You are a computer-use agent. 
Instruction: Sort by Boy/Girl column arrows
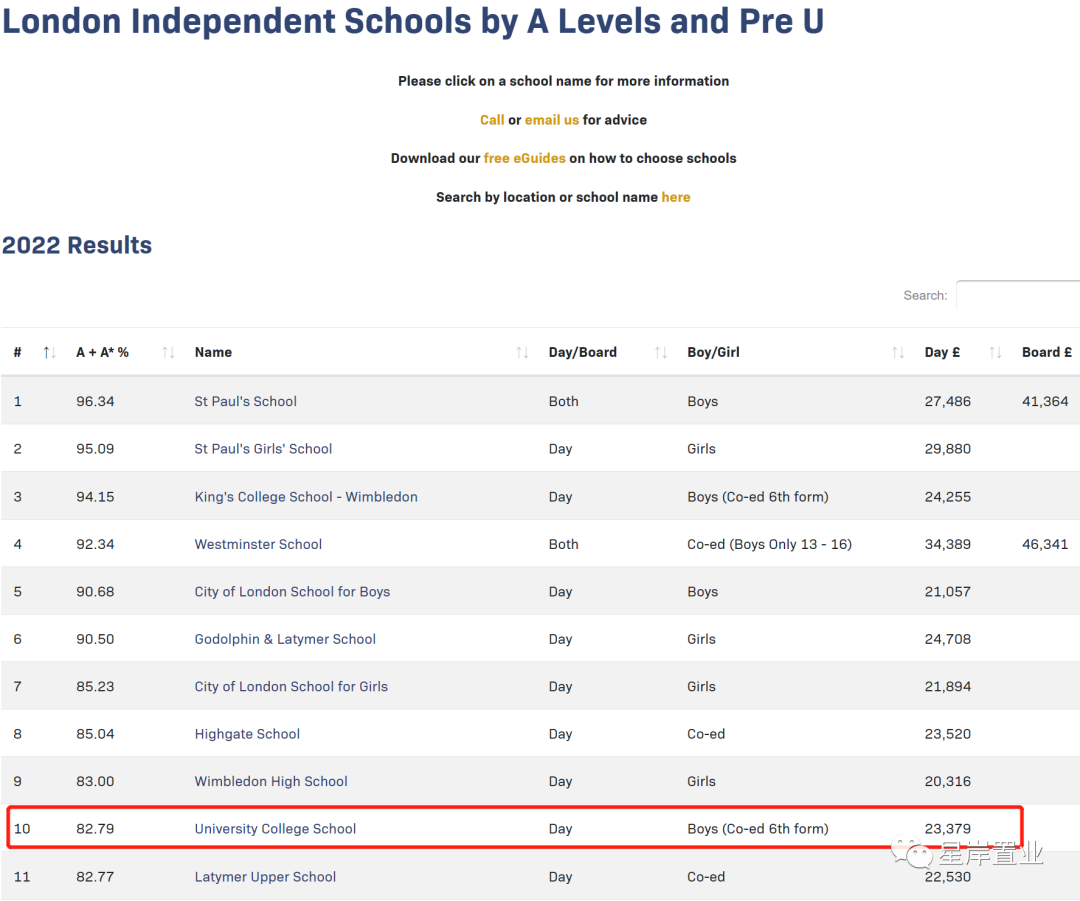pos(897,353)
